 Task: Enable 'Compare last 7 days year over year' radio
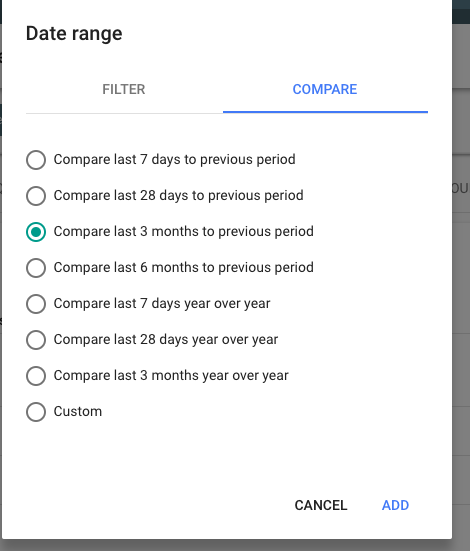pos(36,304)
